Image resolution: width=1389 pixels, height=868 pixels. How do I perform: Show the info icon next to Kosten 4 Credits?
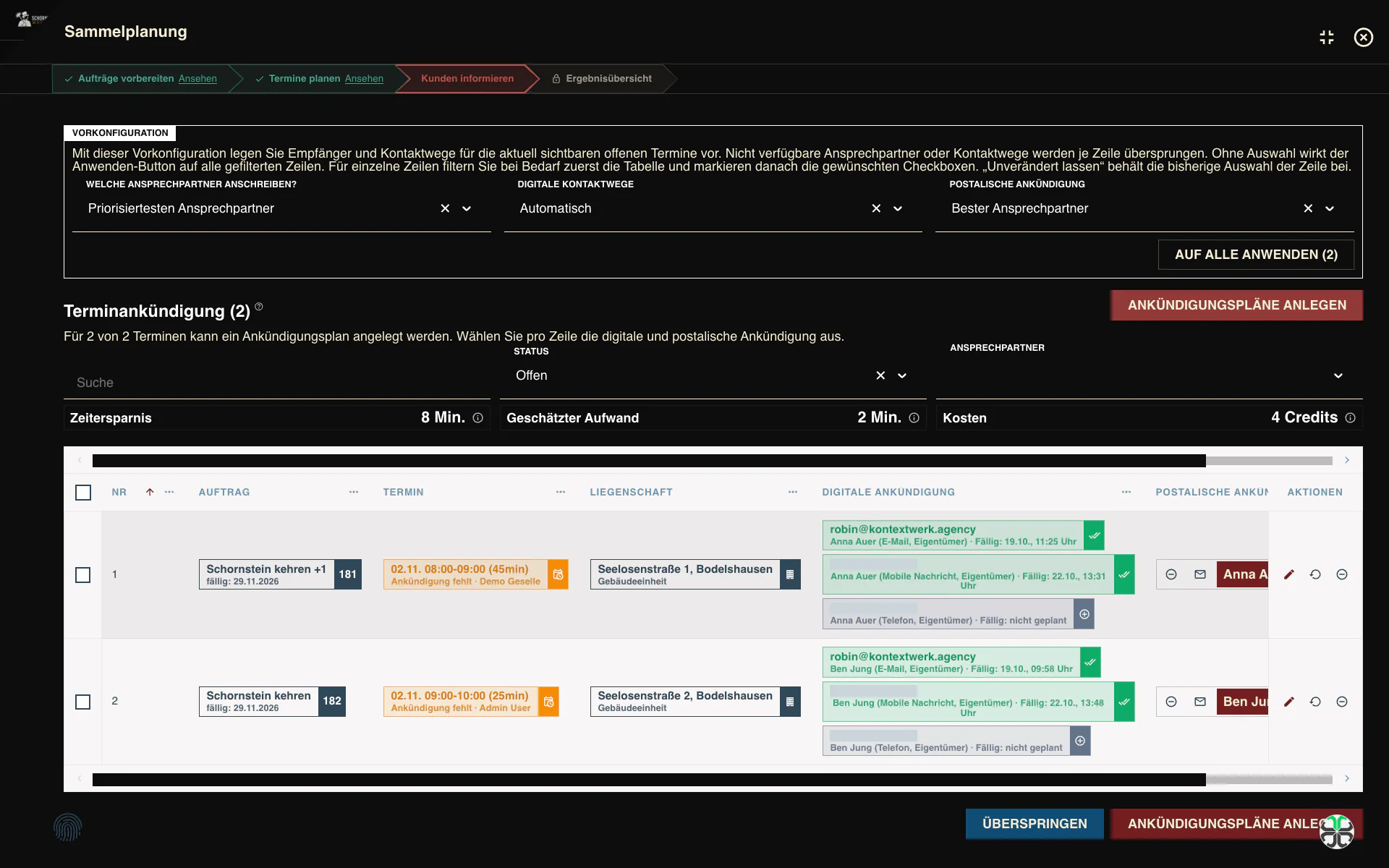[x=1350, y=418]
